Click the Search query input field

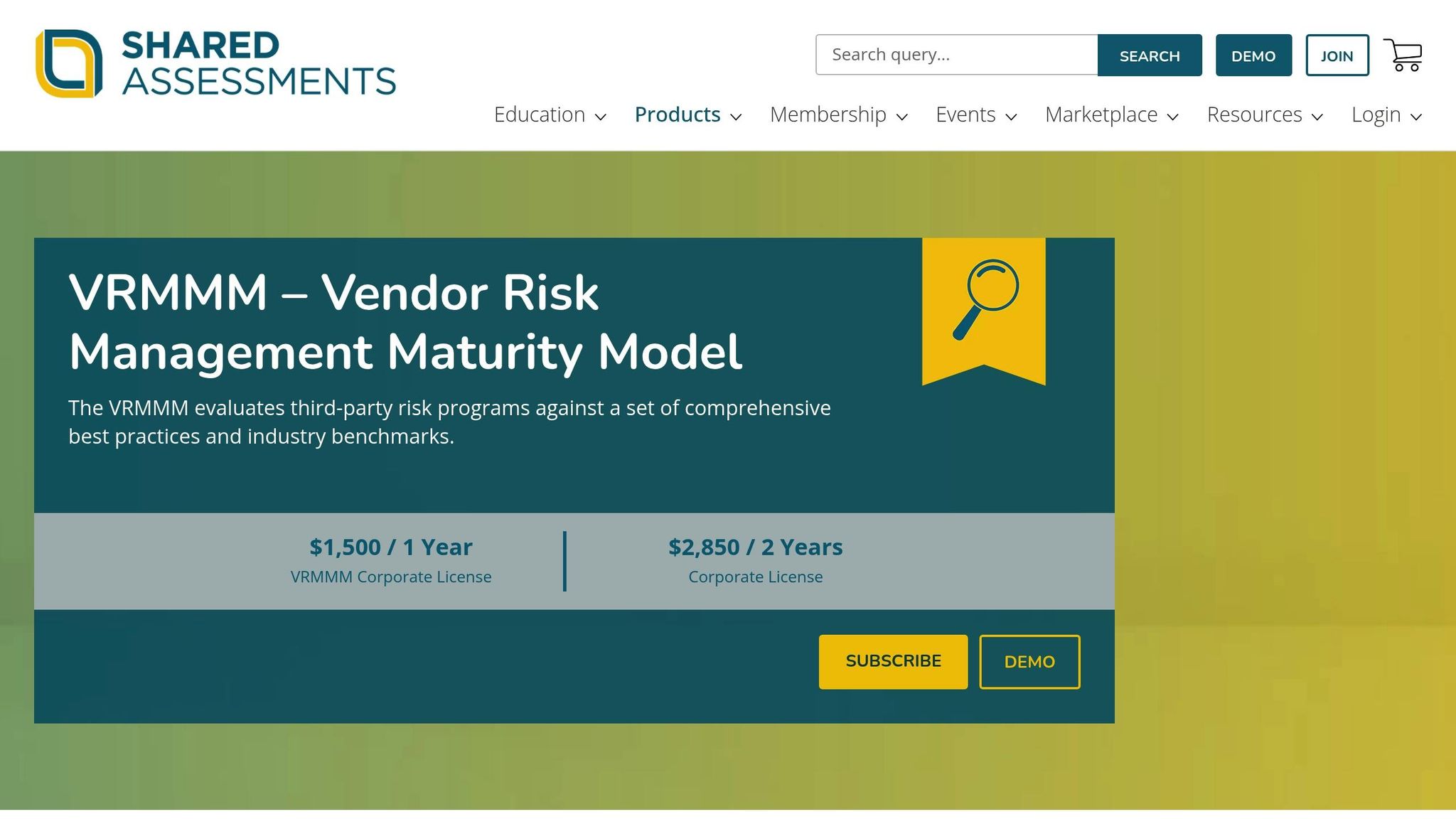[x=957, y=55]
